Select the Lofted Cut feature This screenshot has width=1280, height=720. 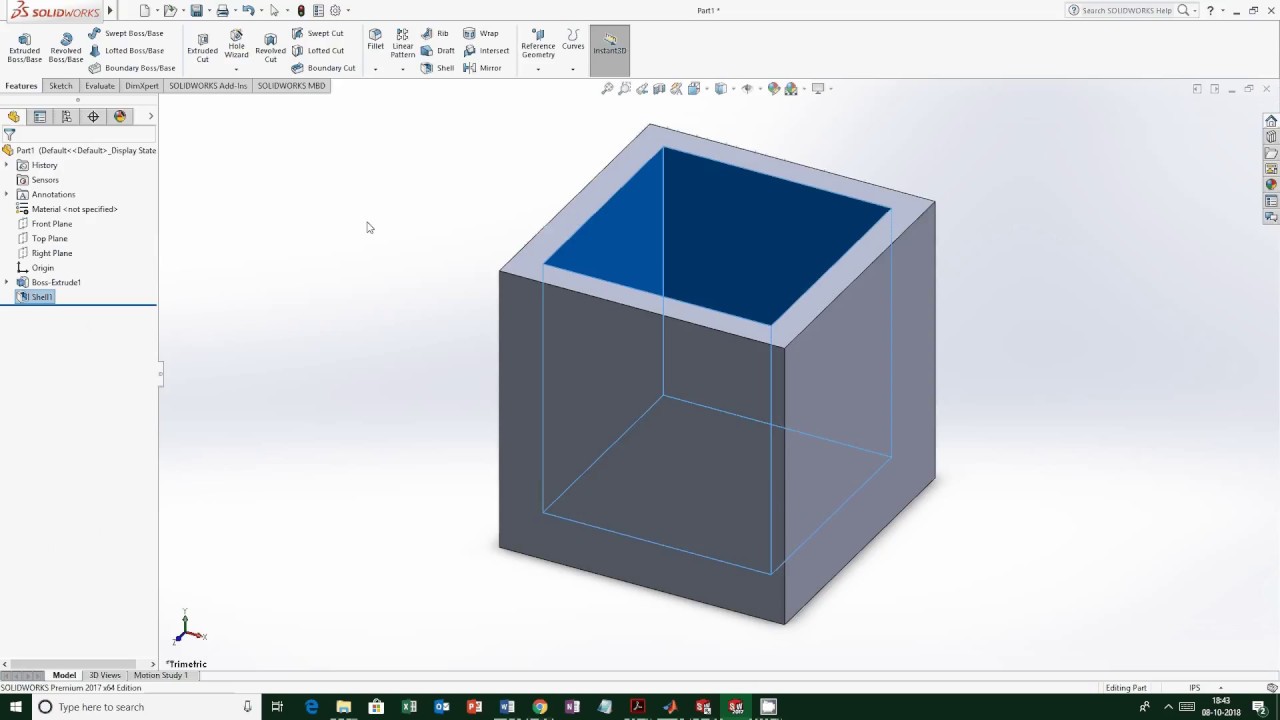(x=318, y=50)
